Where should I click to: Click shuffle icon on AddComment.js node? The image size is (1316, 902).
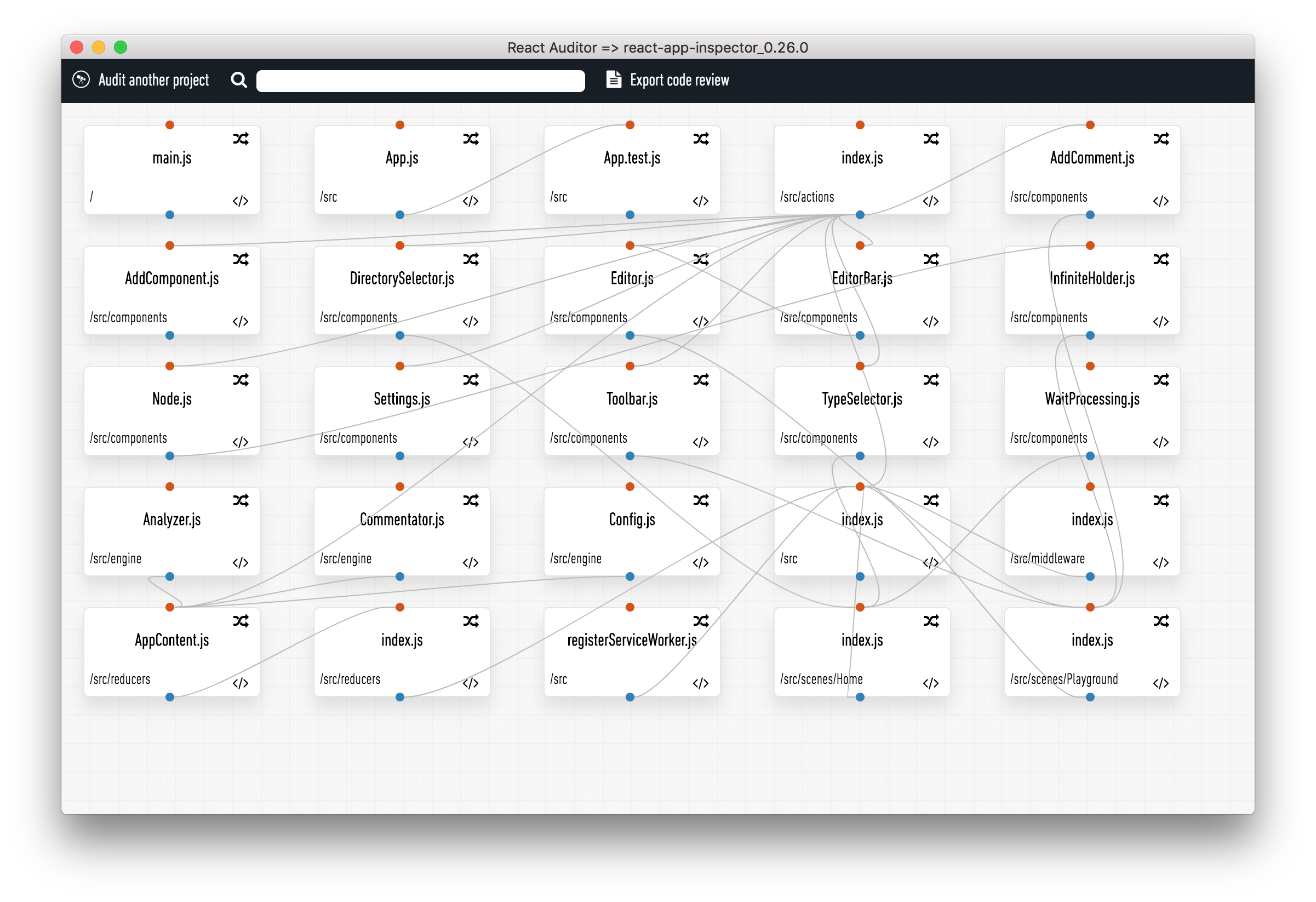1161,139
